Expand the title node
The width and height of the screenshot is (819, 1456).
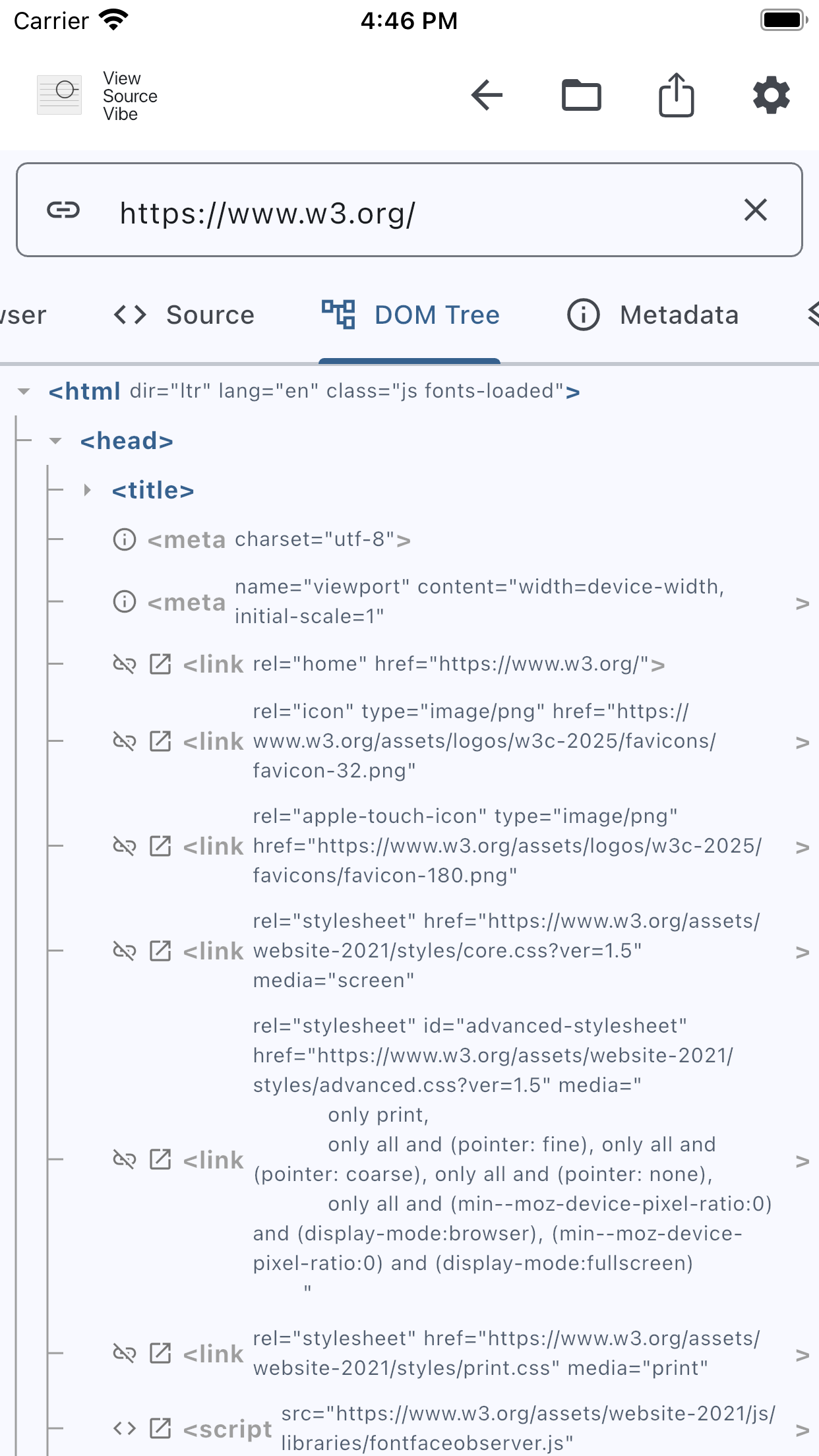coord(87,490)
